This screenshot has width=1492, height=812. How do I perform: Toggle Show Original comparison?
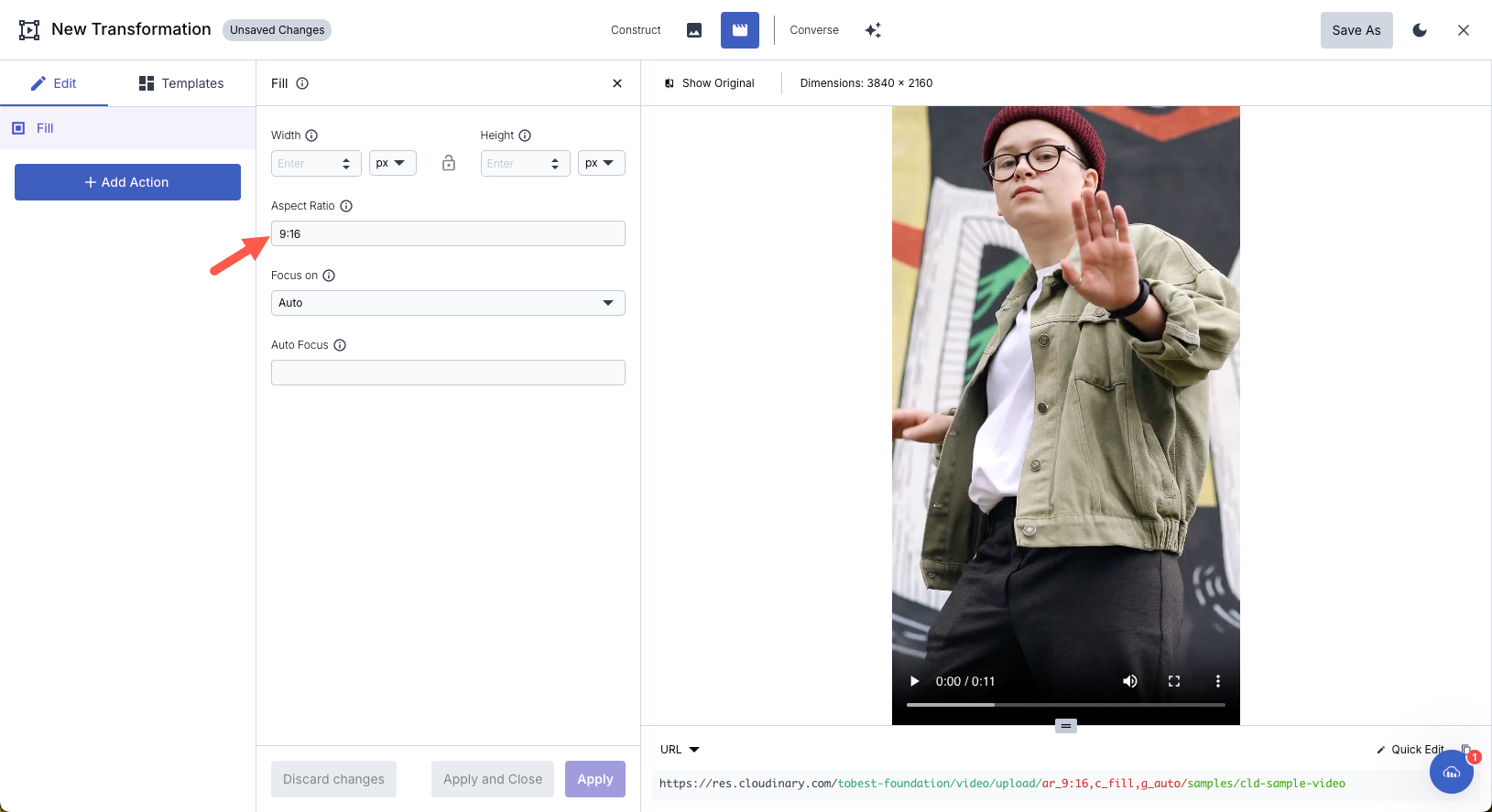[x=710, y=83]
